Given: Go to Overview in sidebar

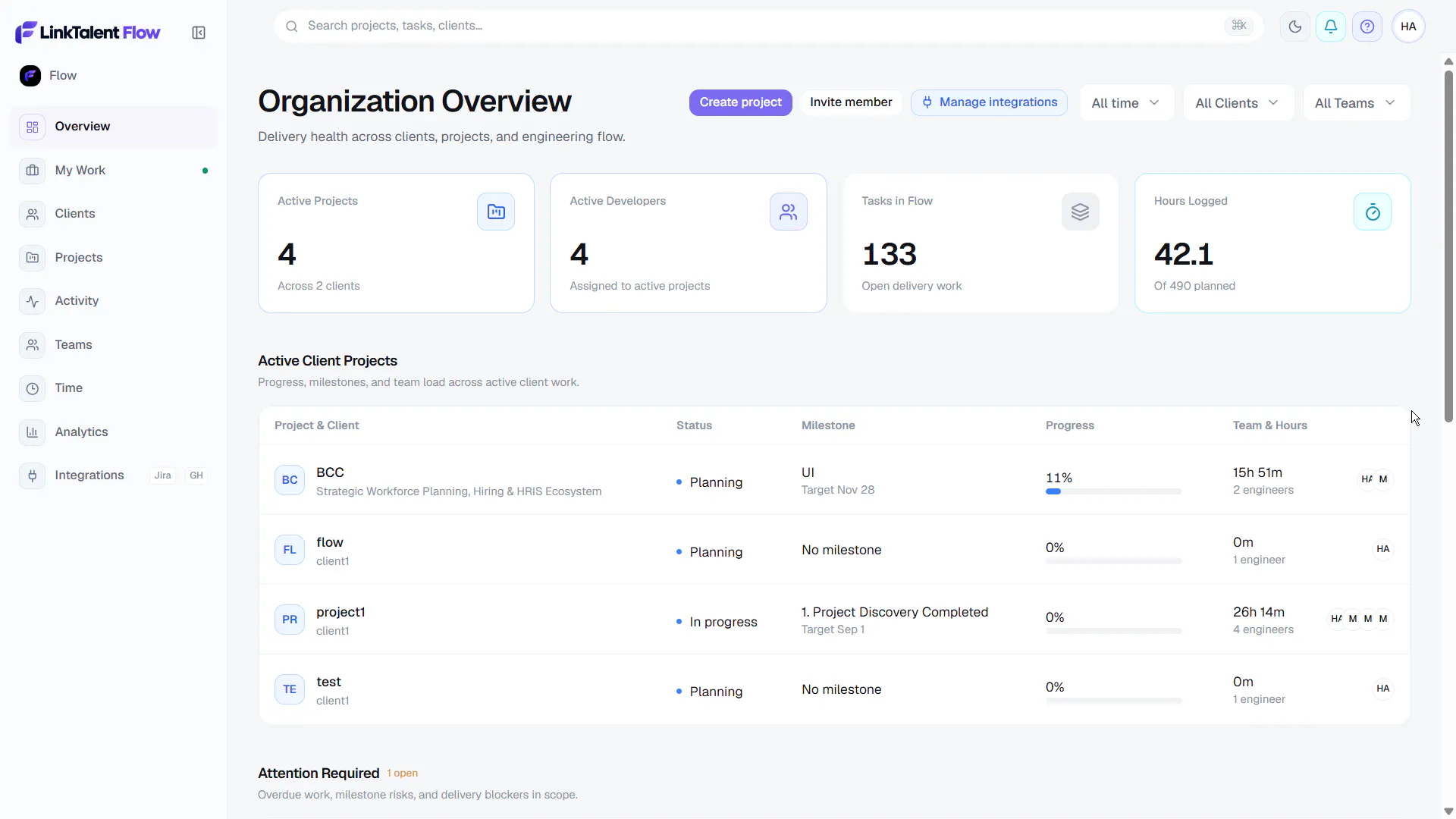Looking at the screenshot, I should 114,127.
